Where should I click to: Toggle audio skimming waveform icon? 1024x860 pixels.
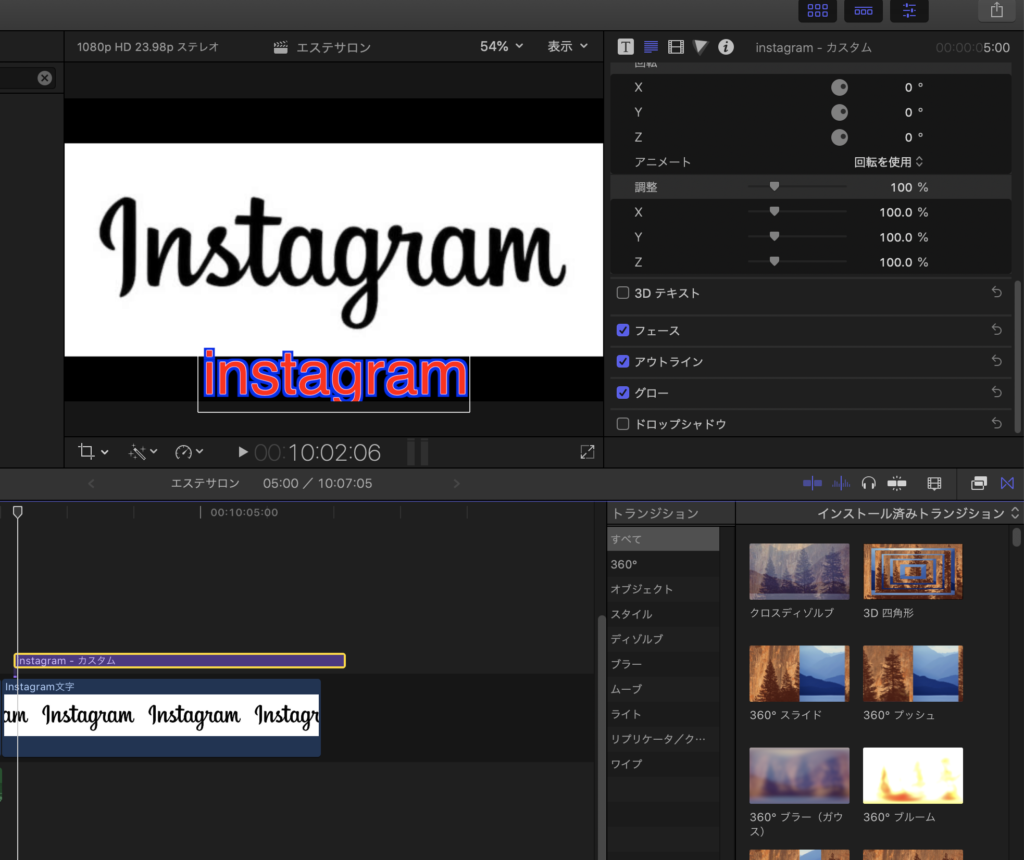pyautogui.click(x=840, y=483)
